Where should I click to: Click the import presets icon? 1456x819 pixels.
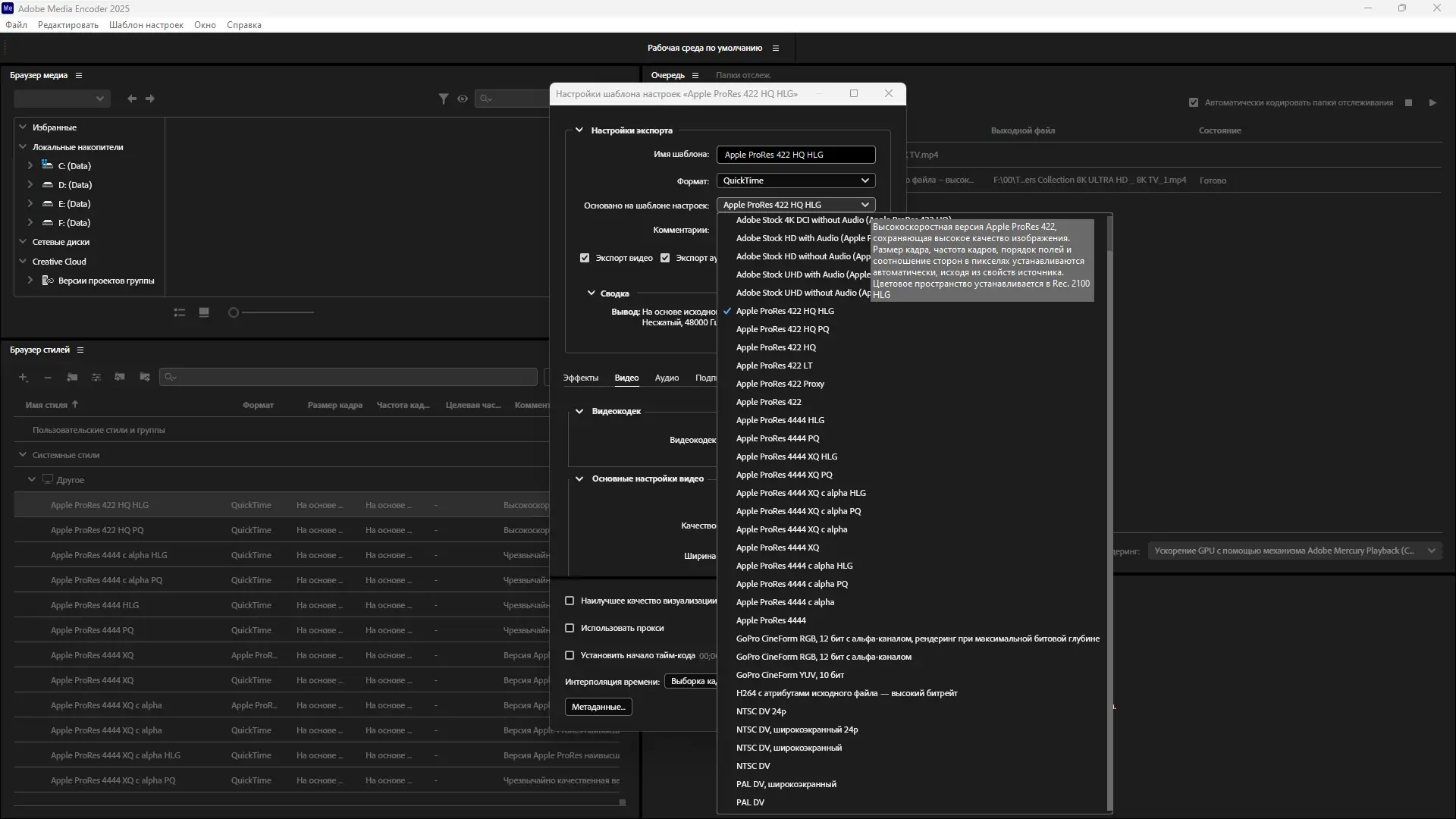coord(120,377)
